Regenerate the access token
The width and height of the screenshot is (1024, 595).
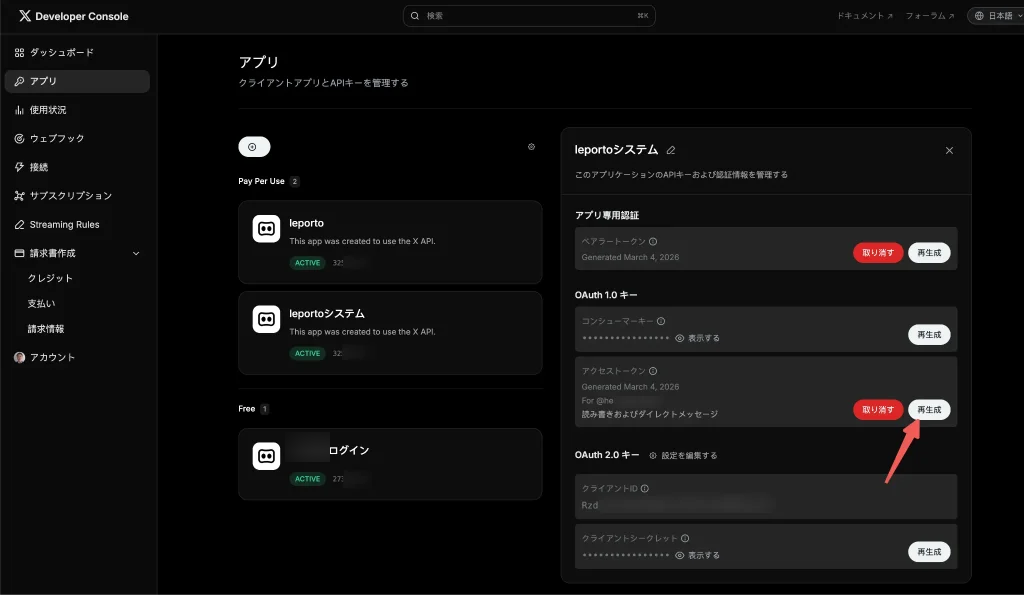click(929, 410)
